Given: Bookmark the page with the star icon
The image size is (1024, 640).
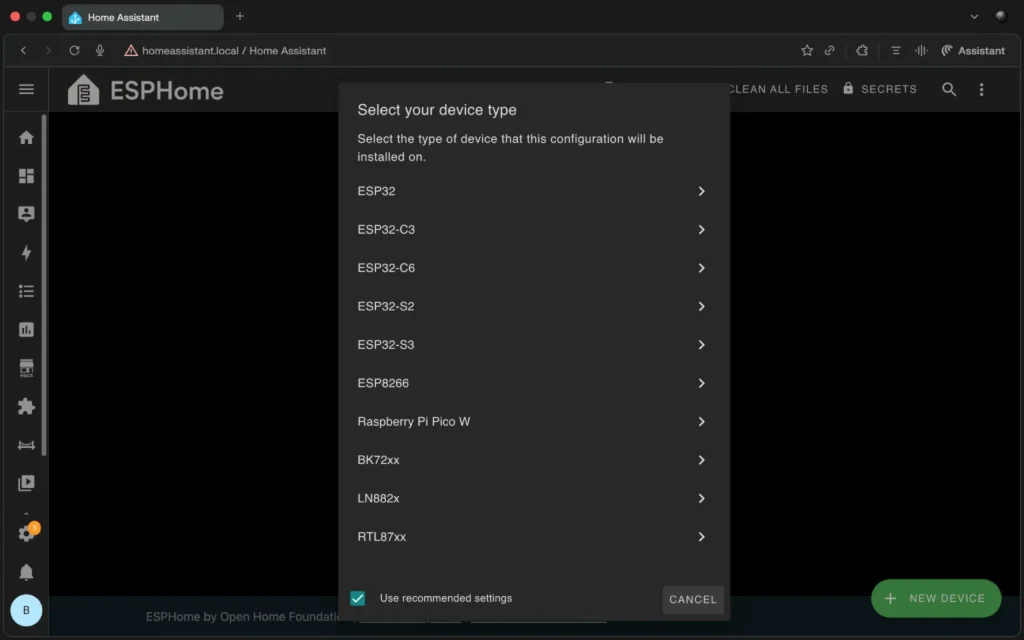Looking at the screenshot, I should click(807, 50).
